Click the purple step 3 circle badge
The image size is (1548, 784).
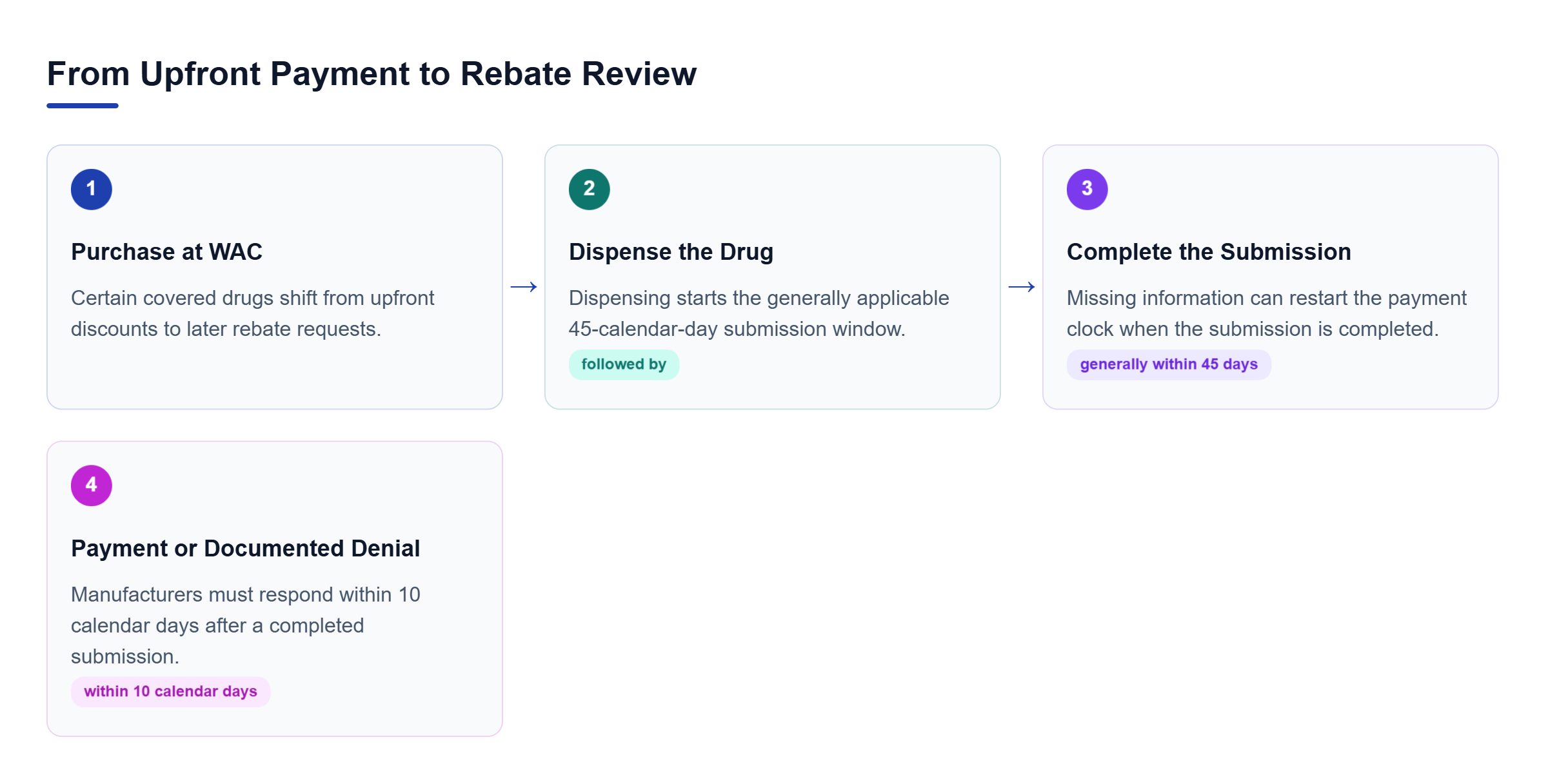[x=1087, y=190]
